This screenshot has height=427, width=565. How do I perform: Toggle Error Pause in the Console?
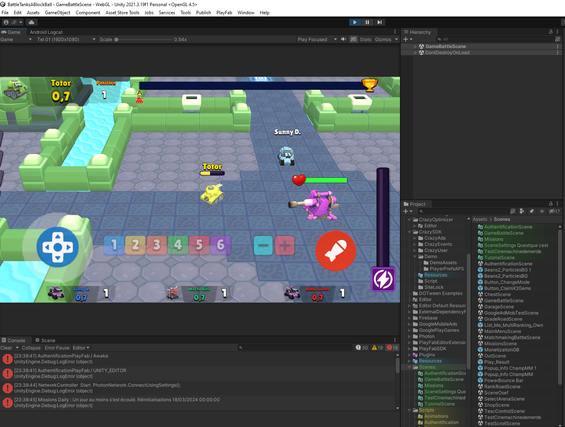point(57,348)
